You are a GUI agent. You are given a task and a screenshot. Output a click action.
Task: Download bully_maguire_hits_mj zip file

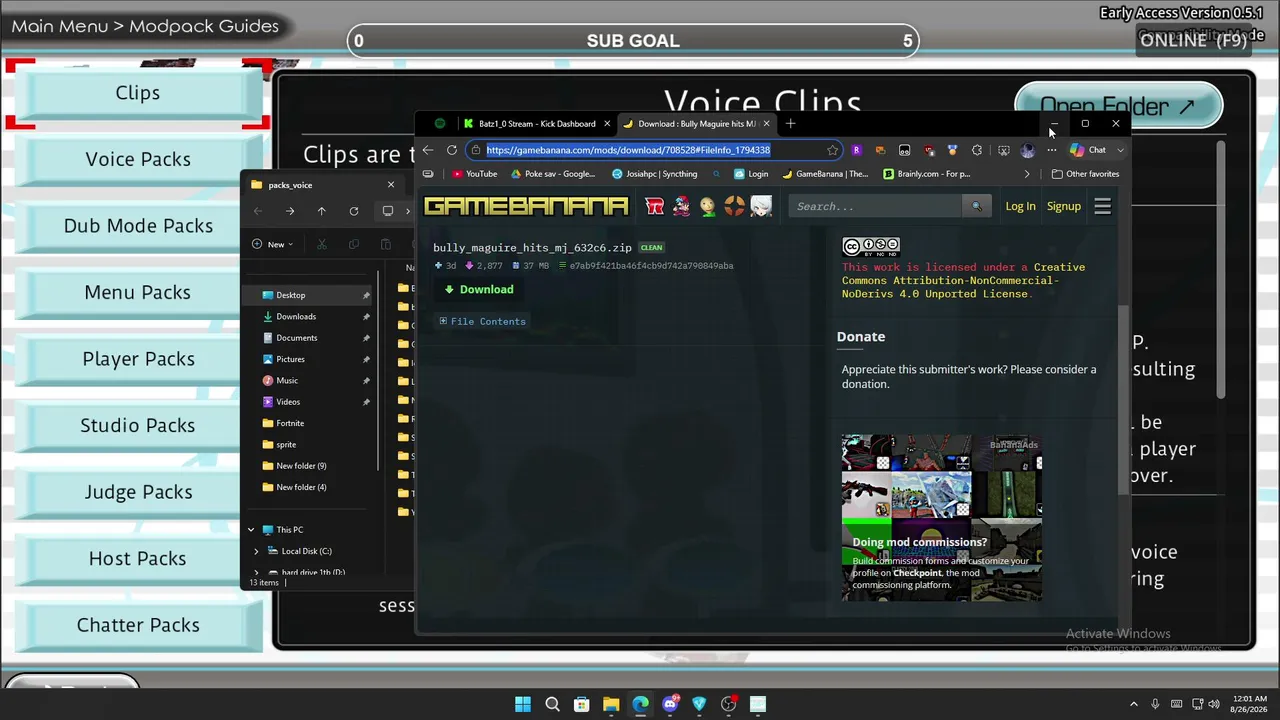click(479, 290)
